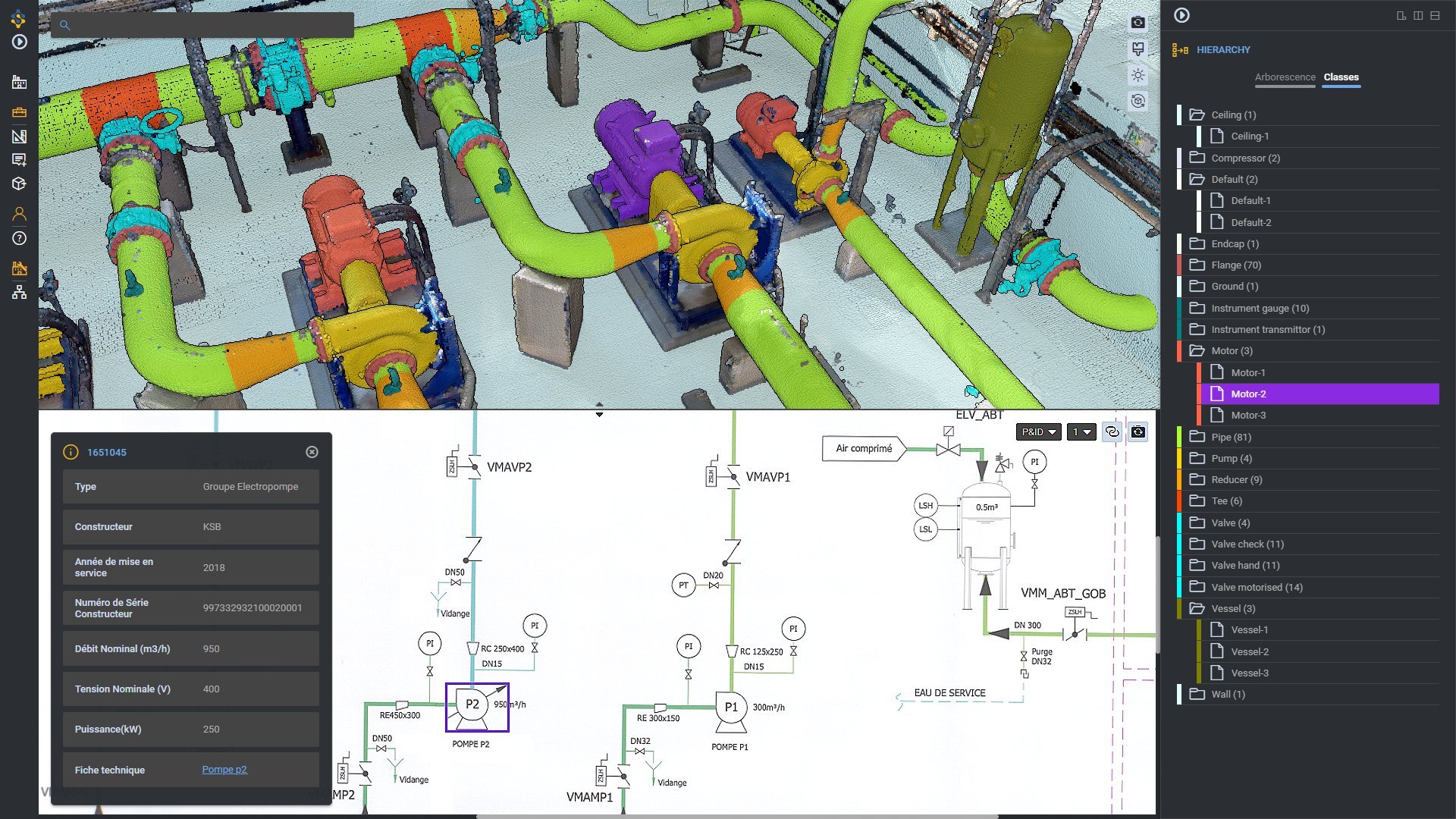Switch to horizontal split layout icon
The width and height of the screenshot is (1456, 819).
click(x=1435, y=15)
